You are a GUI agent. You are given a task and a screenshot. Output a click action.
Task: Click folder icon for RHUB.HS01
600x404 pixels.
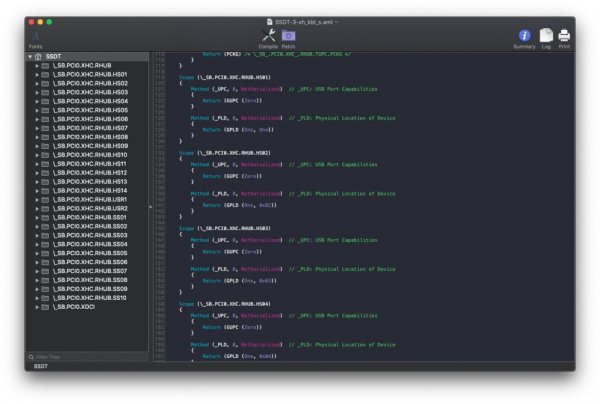[x=45, y=75]
